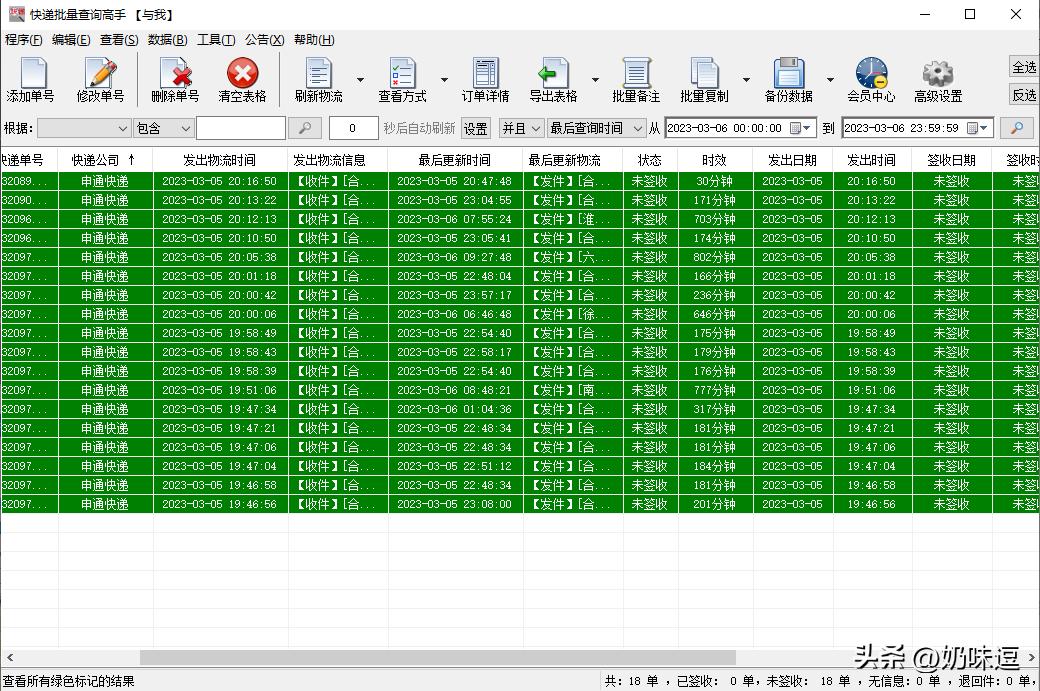The height and width of the screenshot is (691, 1040).
Task: Click the 批量备注 batch notes icon
Action: pos(636,80)
